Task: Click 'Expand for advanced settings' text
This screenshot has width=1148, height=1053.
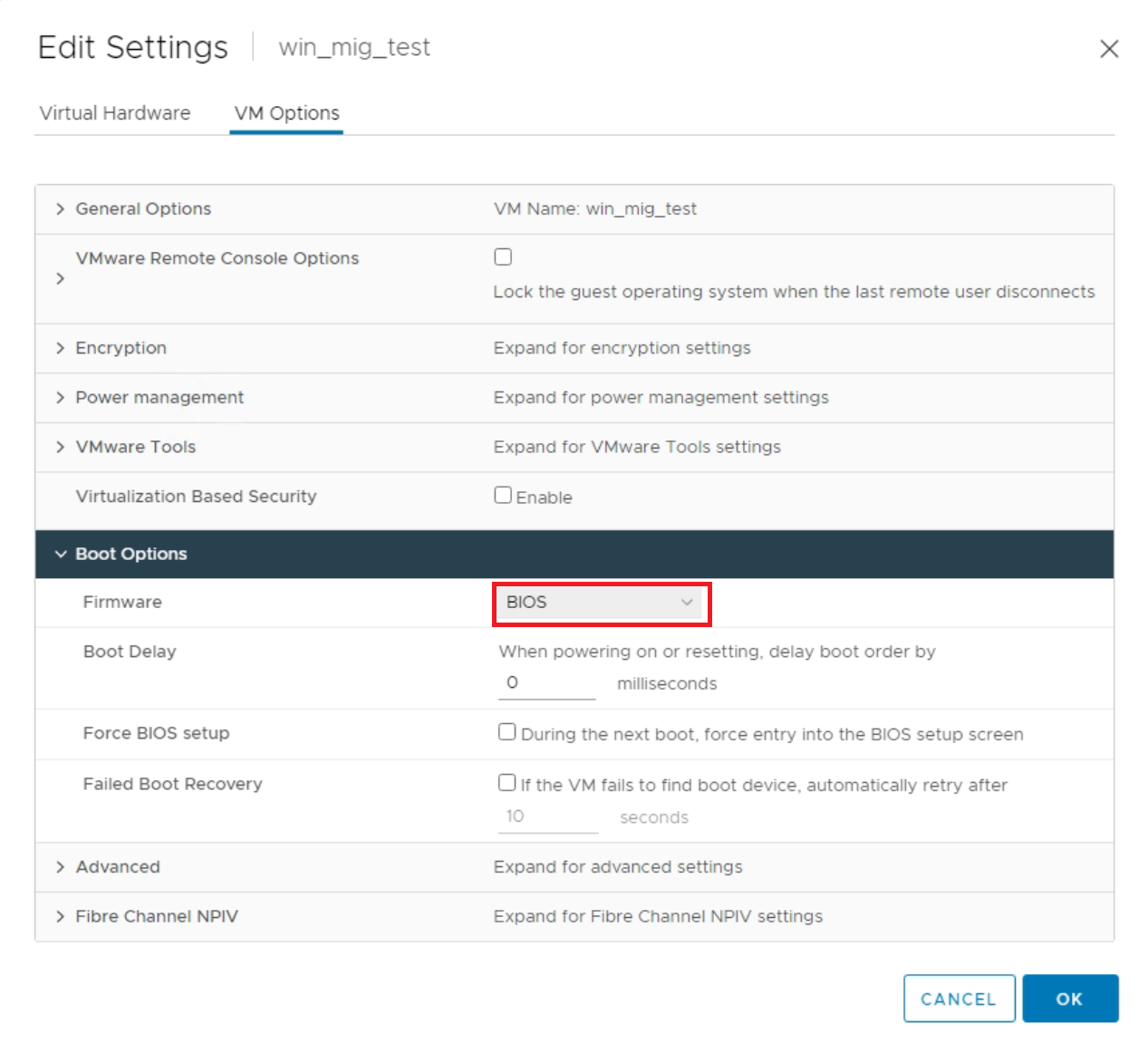Action: click(618, 867)
